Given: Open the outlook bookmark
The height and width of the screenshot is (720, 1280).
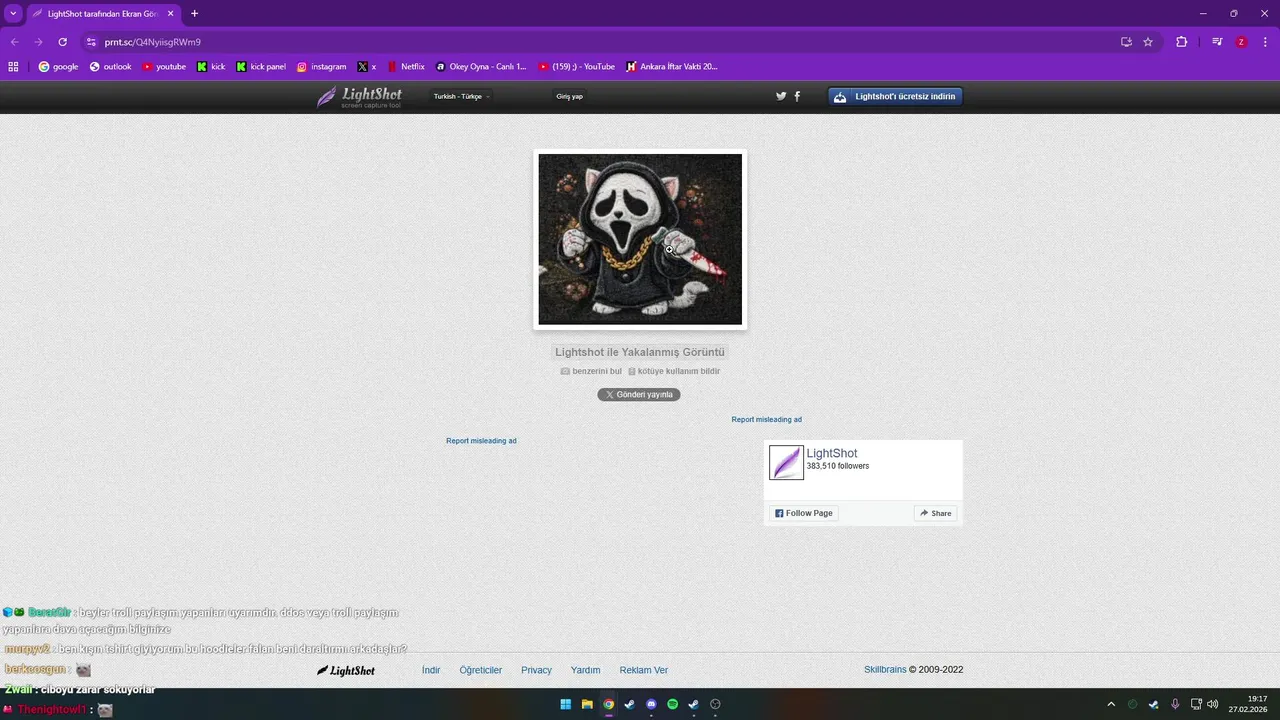Looking at the screenshot, I should (x=110, y=67).
